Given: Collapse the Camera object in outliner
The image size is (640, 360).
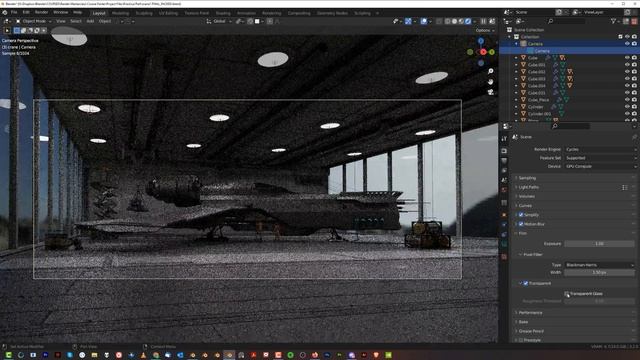Looking at the screenshot, I should click(516, 44).
